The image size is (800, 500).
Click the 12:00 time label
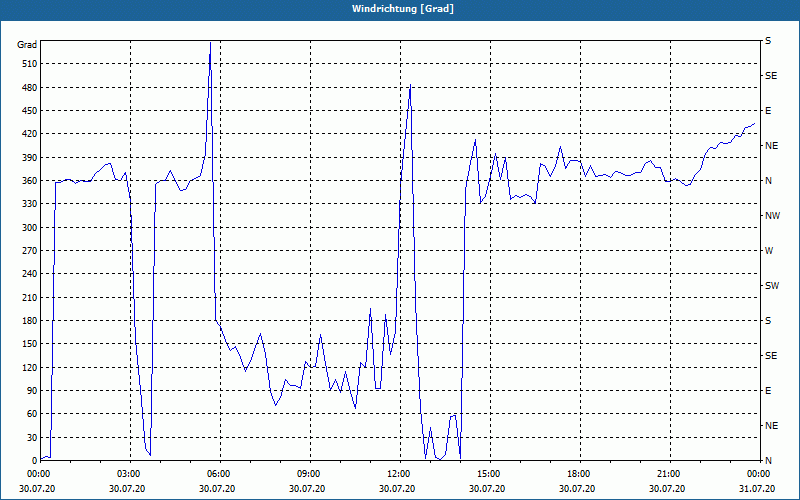401,474
